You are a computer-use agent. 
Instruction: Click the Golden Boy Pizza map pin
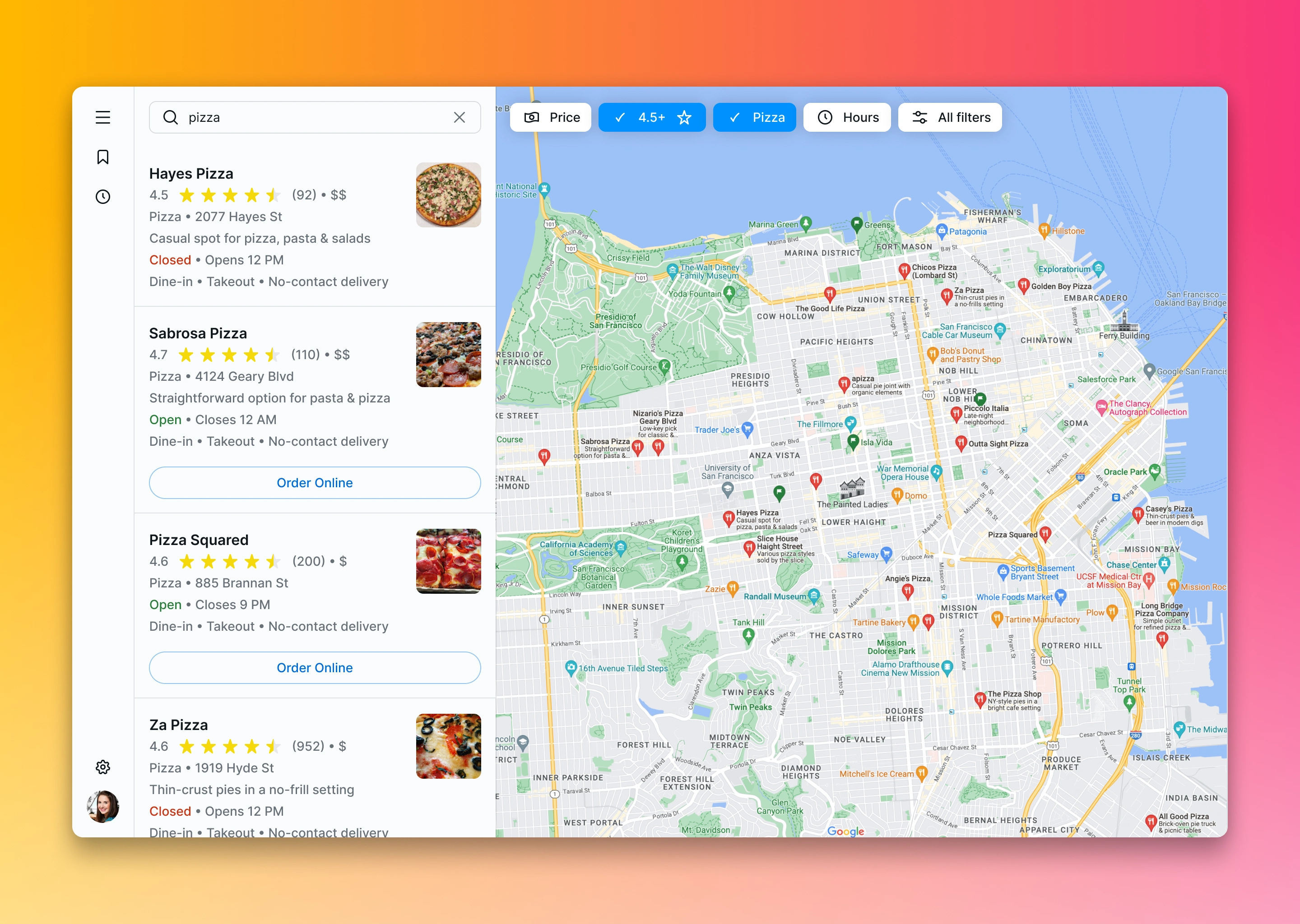coord(1023,285)
